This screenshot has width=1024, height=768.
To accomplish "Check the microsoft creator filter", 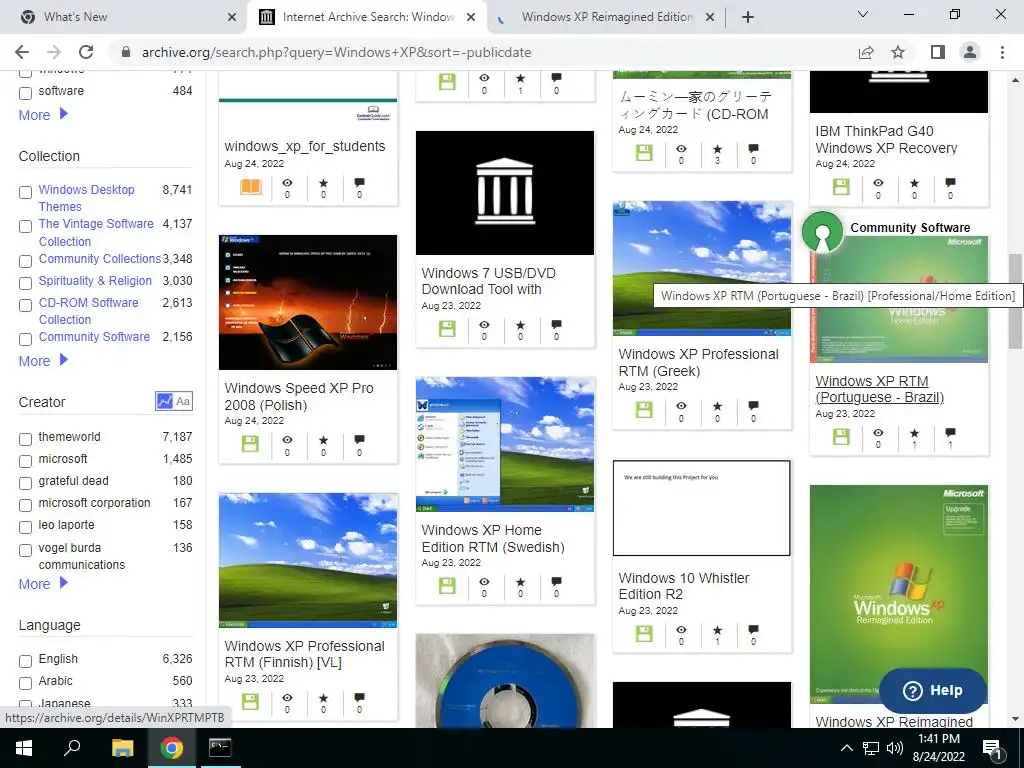I will 25,461.
